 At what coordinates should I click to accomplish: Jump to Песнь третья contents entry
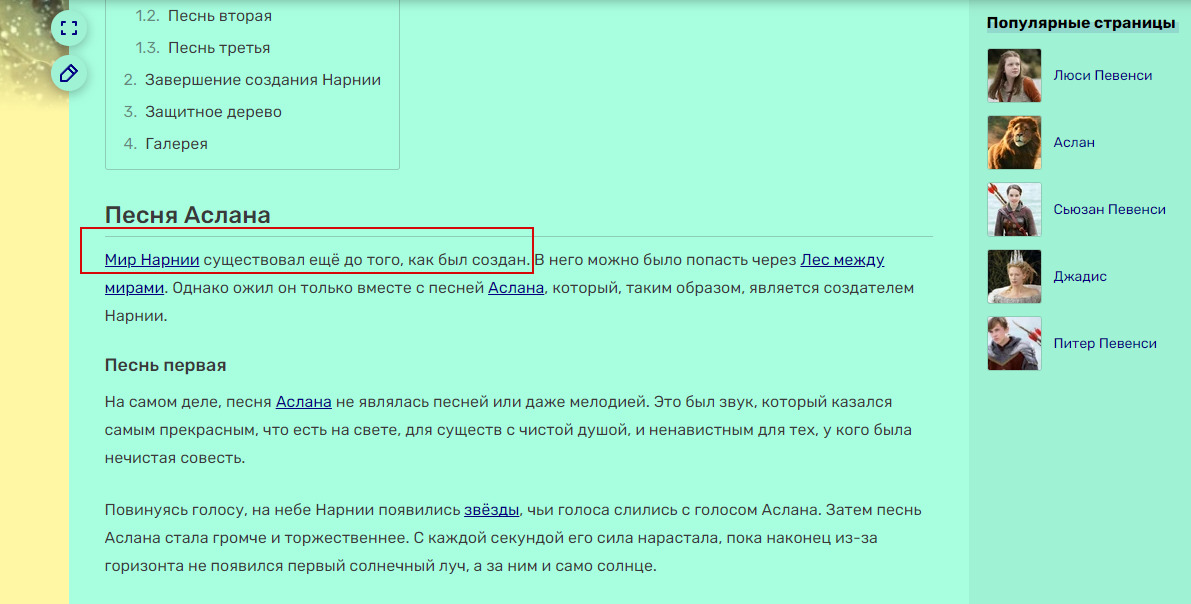(x=218, y=48)
